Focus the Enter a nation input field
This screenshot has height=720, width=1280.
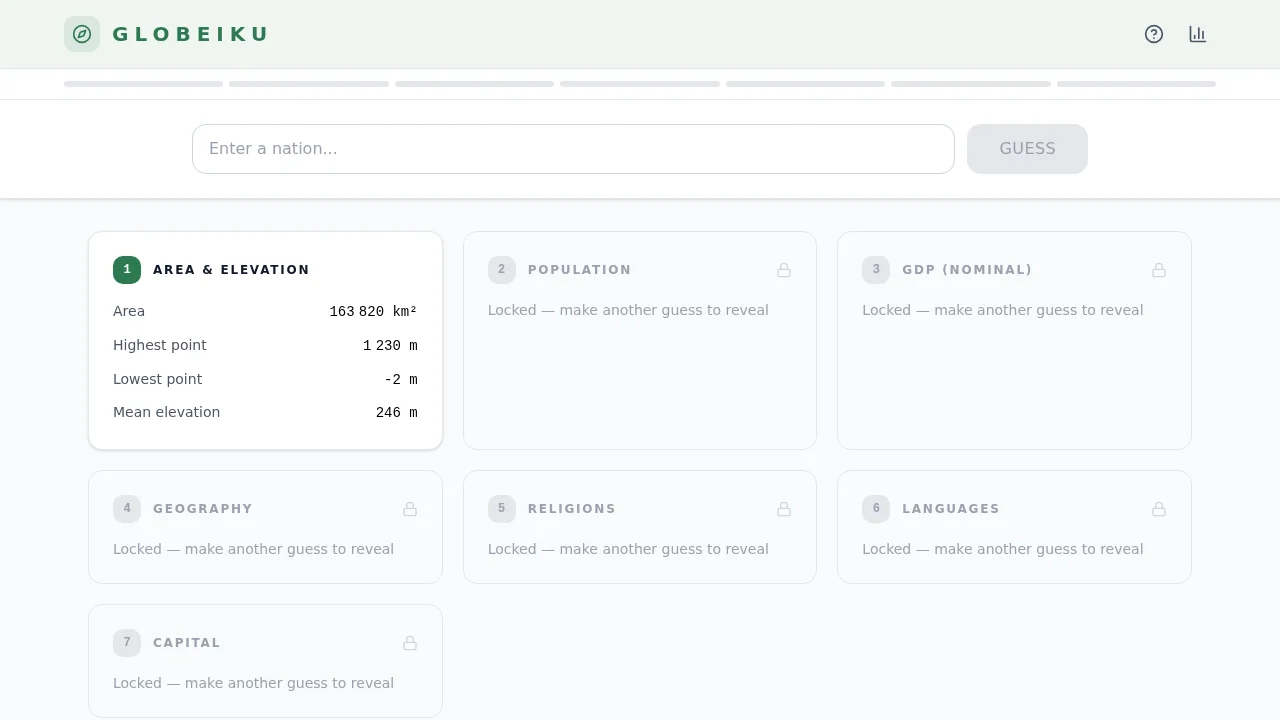(x=573, y=149)
